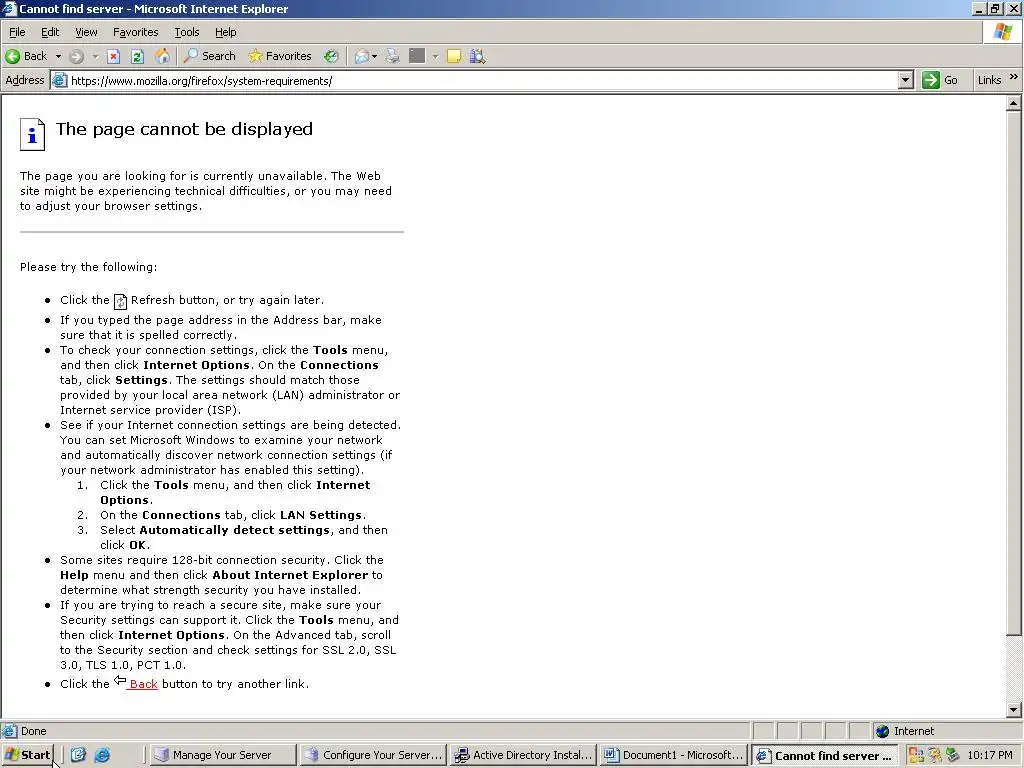This screenshot has width=1024, height=768.
Task: Click the third system tray icon beside the clock
Action: click(953, 756)
